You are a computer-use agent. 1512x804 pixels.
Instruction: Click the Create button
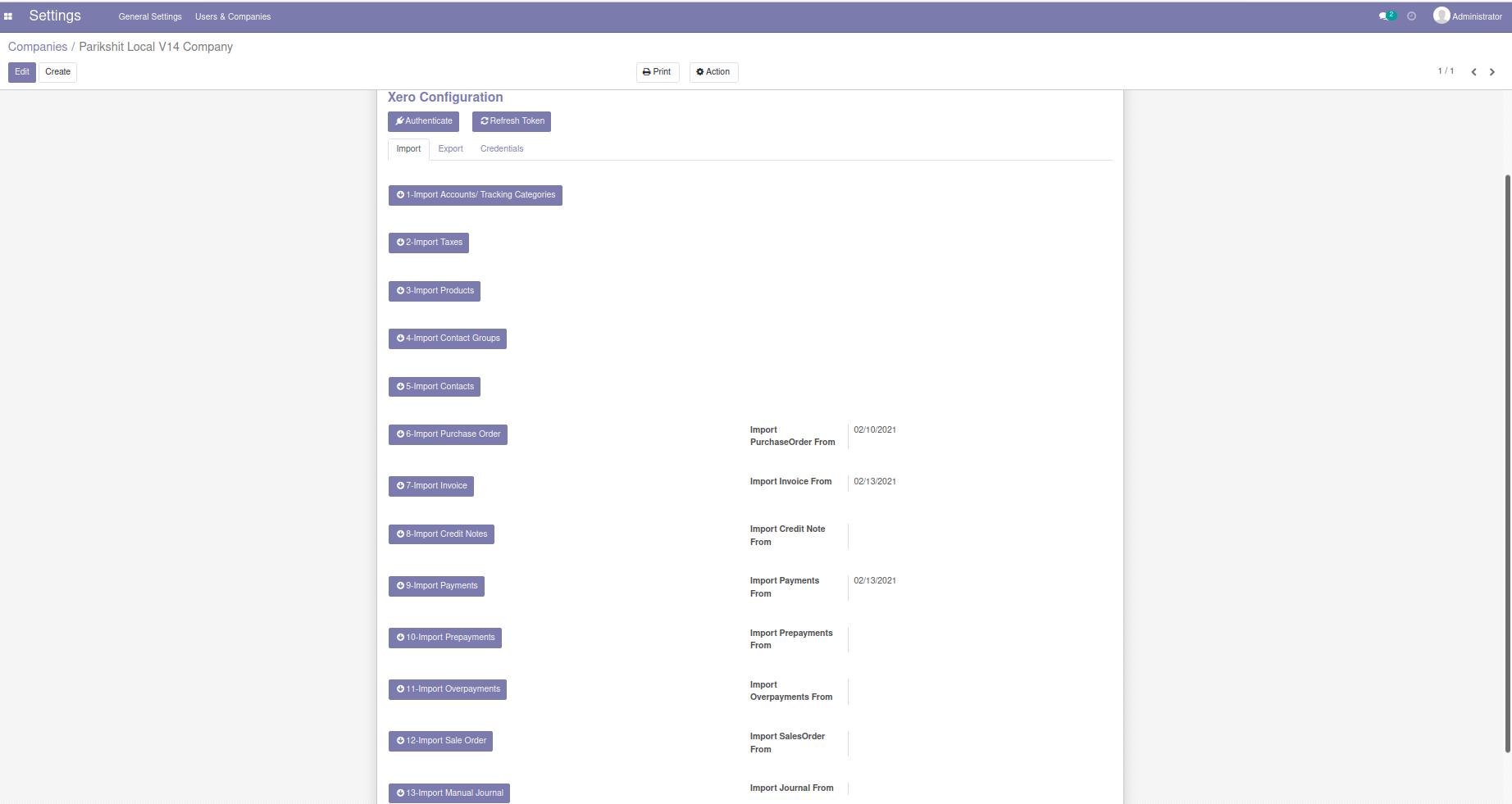pos(57,72)
